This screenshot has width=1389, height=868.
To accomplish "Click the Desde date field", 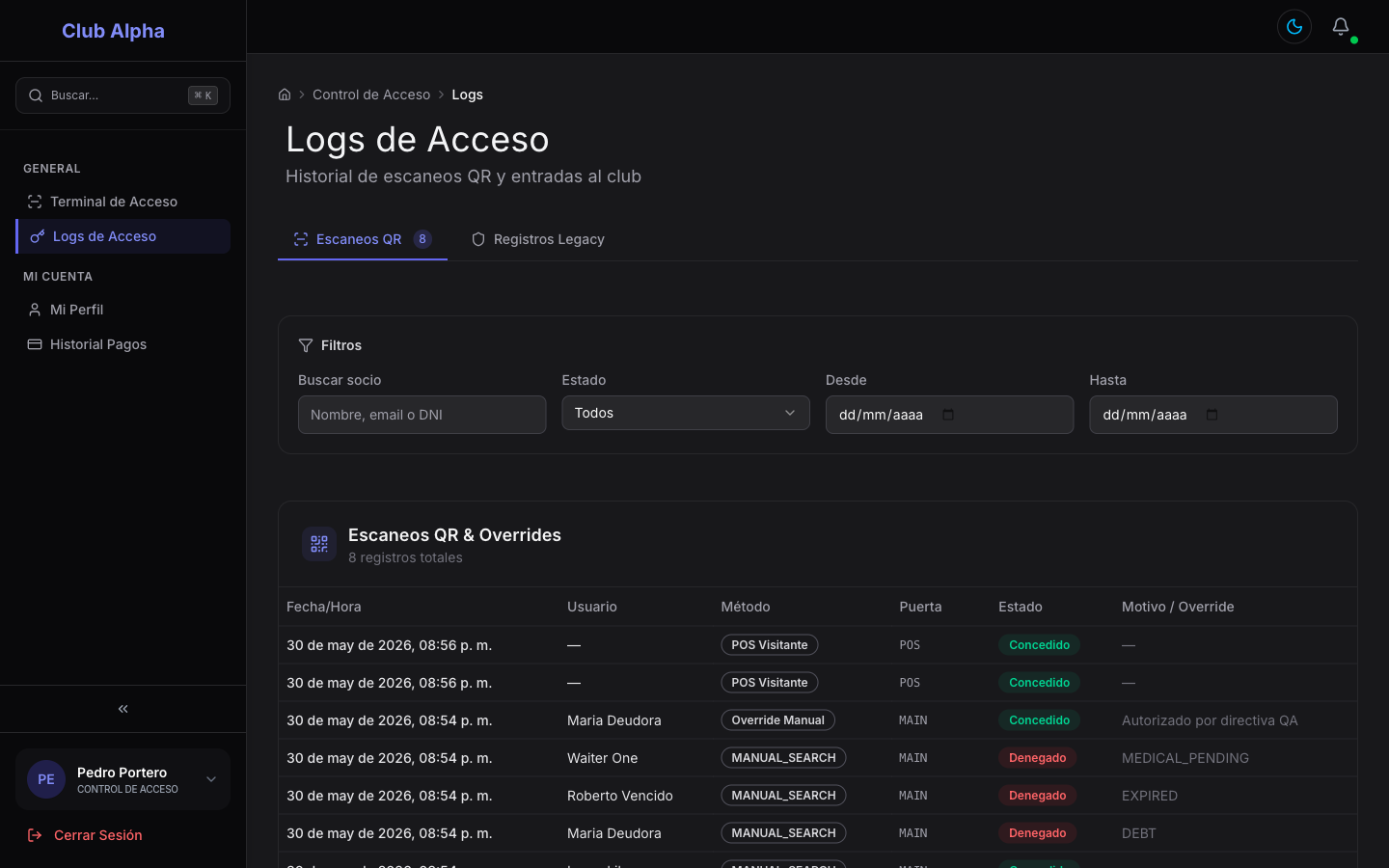I will point(949,415).
